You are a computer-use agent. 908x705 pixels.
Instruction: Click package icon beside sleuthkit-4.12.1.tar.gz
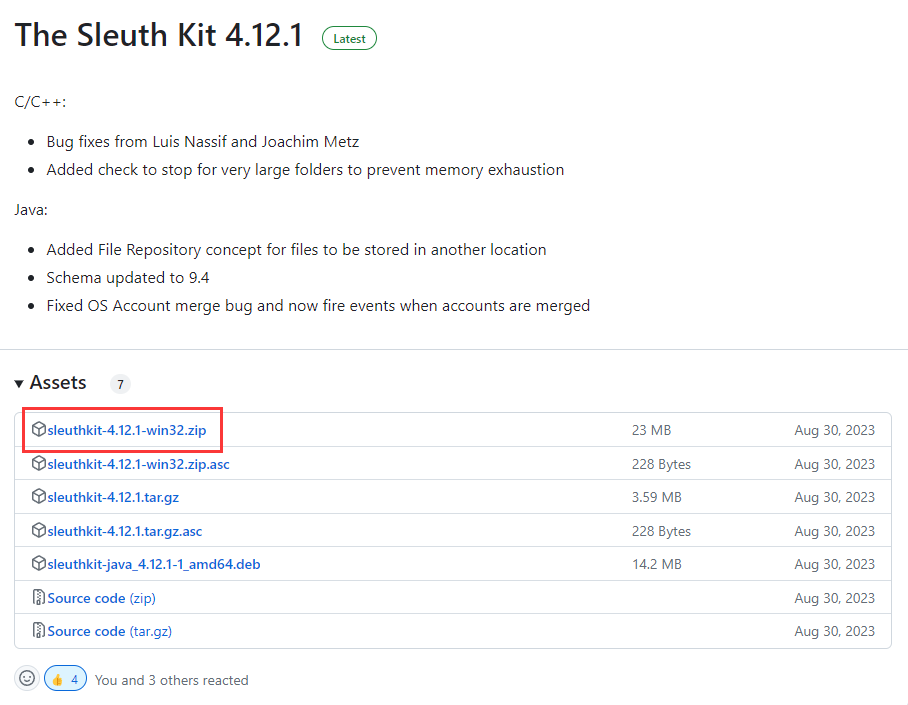tap(39, 497)
